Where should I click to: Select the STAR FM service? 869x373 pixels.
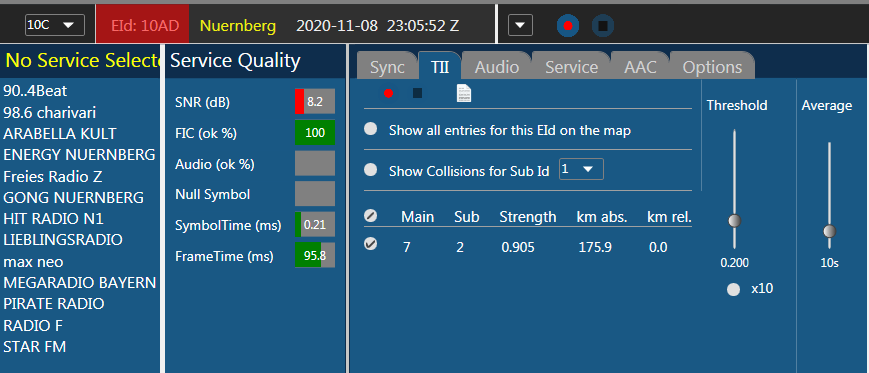coord(35,347)
